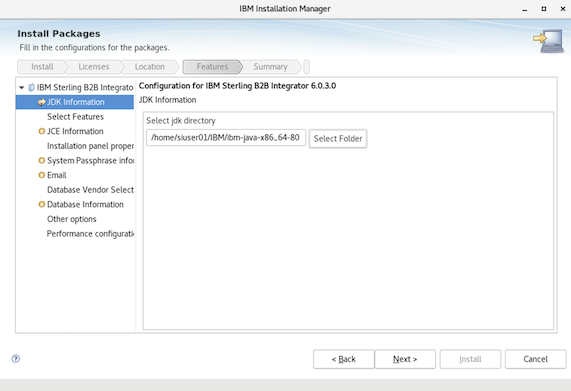Click the JDK Information arrow status icon

pos(42,102)
